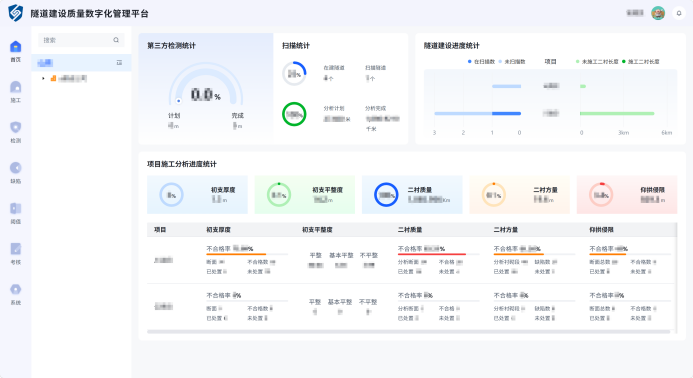The height and width of the screenshot is (378, 693).
Task: Click the long green bar in progress chart
Action: pos(617,114)
